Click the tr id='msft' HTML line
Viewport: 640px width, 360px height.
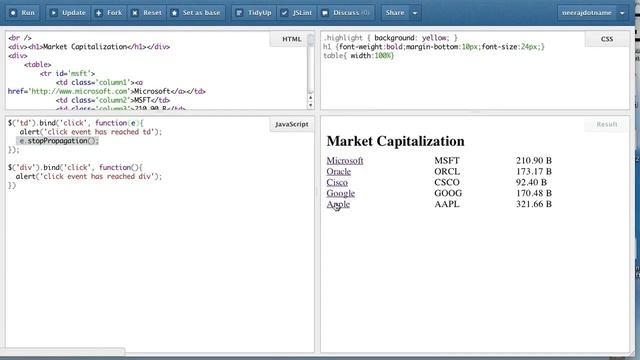[x=67, y=73]
